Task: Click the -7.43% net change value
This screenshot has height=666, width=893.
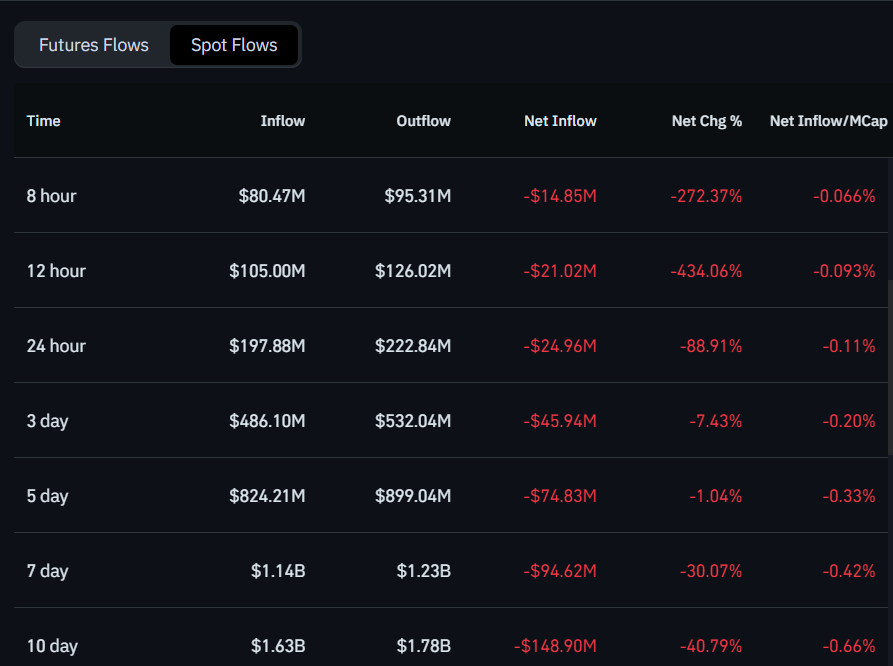Action: [x=715, y=421]
